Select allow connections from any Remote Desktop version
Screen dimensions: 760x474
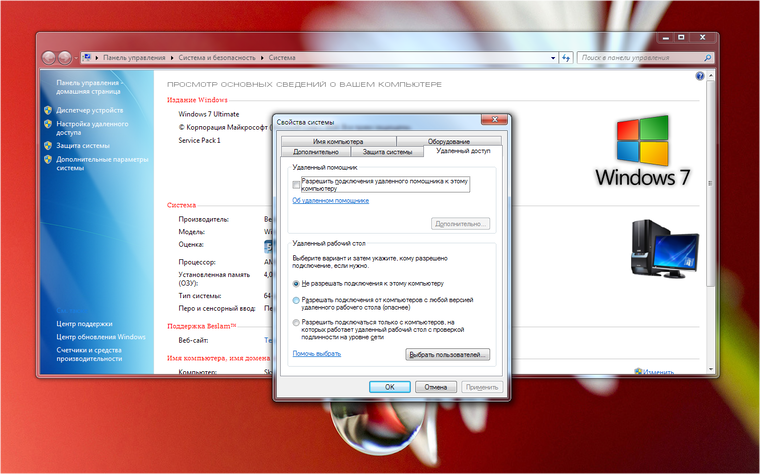296,300
